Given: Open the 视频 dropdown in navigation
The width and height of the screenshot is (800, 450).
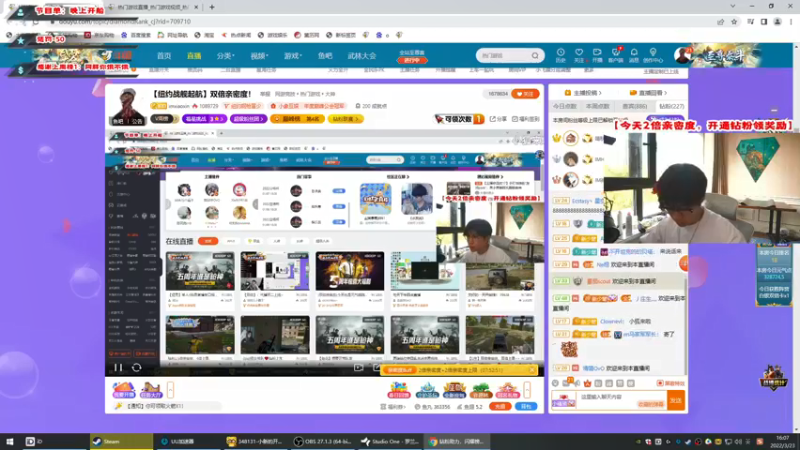Looking at the screenshot, I should (x=259, y=56).
